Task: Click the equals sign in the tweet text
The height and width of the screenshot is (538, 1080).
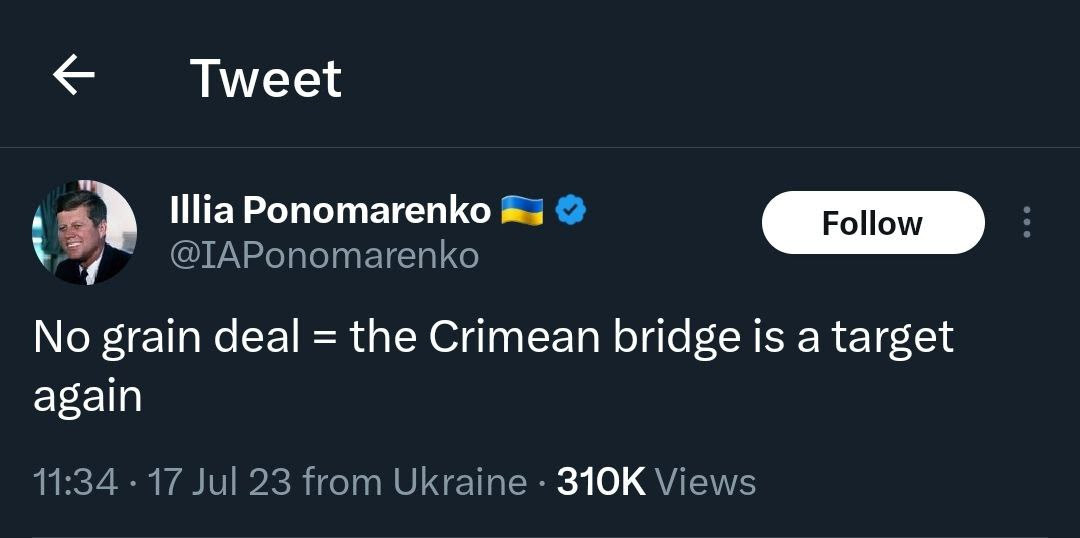Action: coord(324,338)
